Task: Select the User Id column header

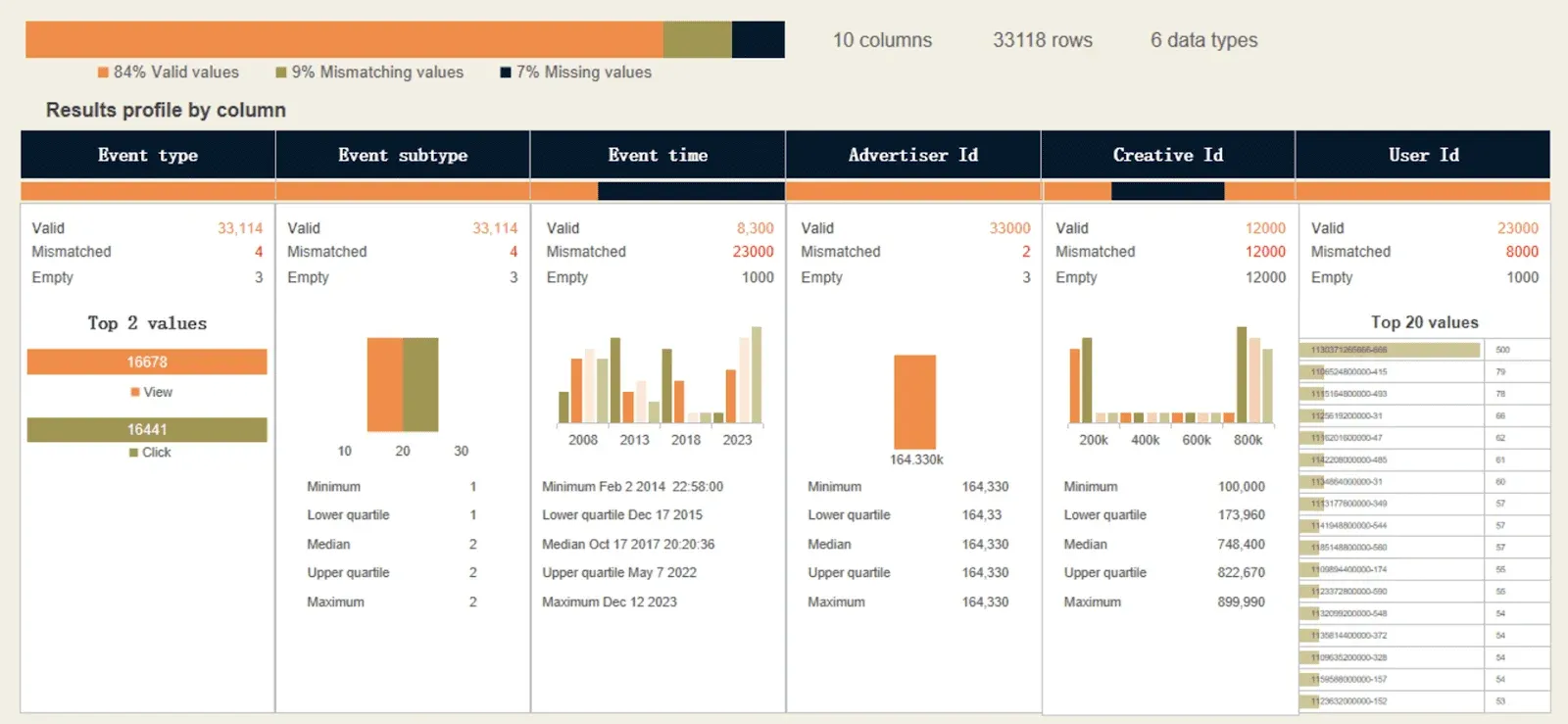Action: click(x=1423, y=155)
